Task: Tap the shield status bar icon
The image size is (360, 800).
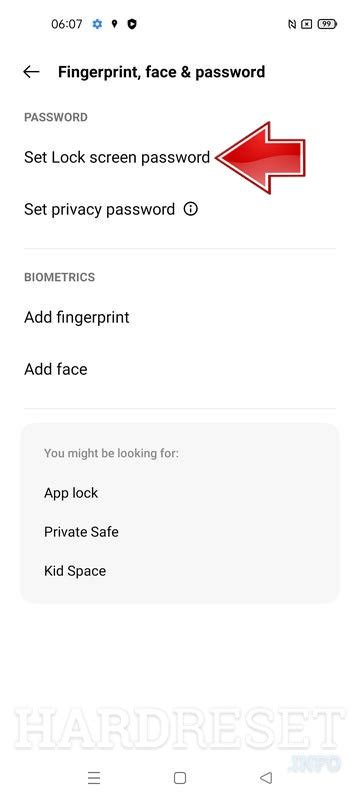Action: (132, 24)
